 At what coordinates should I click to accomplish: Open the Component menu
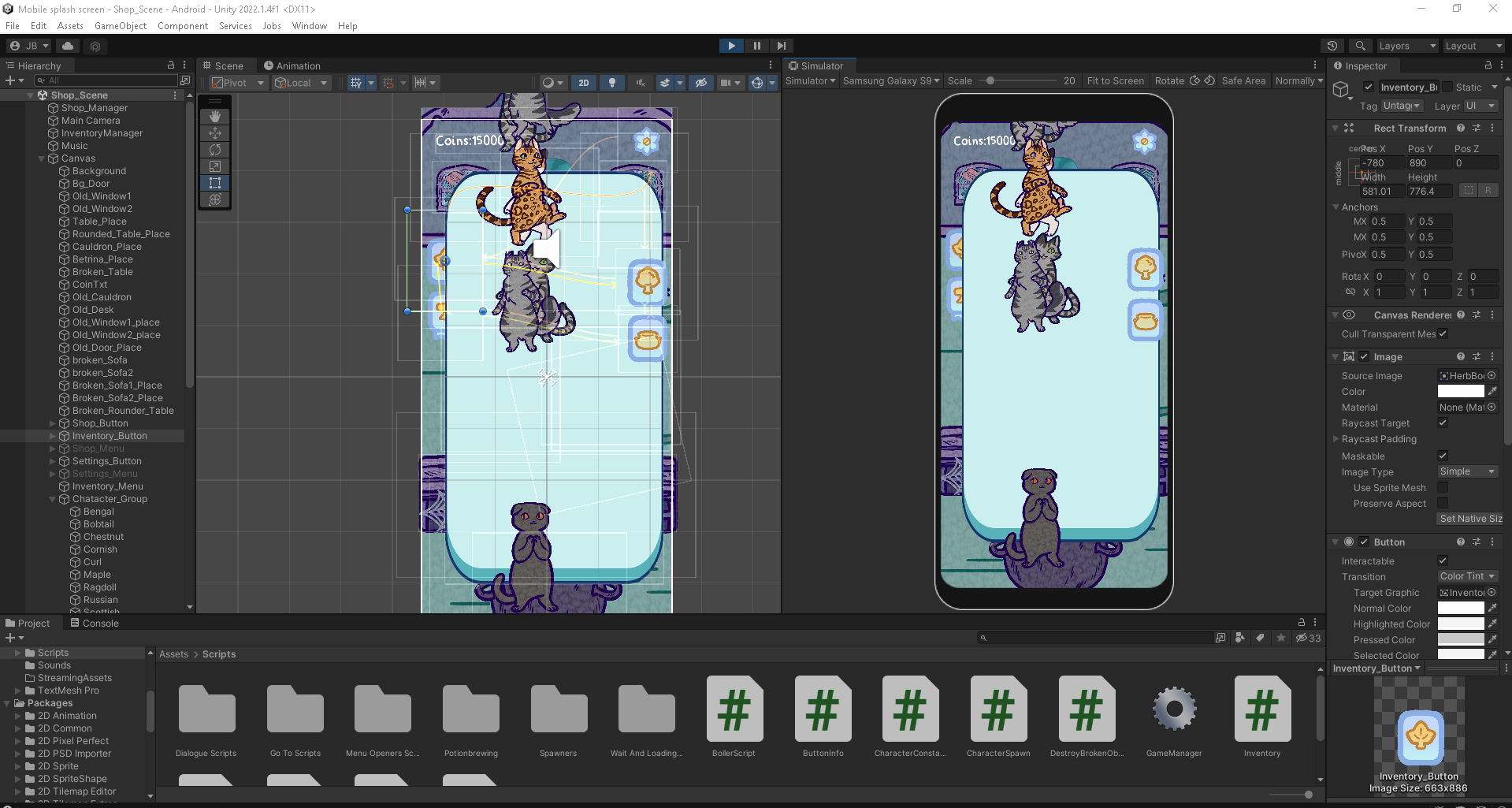[183, 26]
